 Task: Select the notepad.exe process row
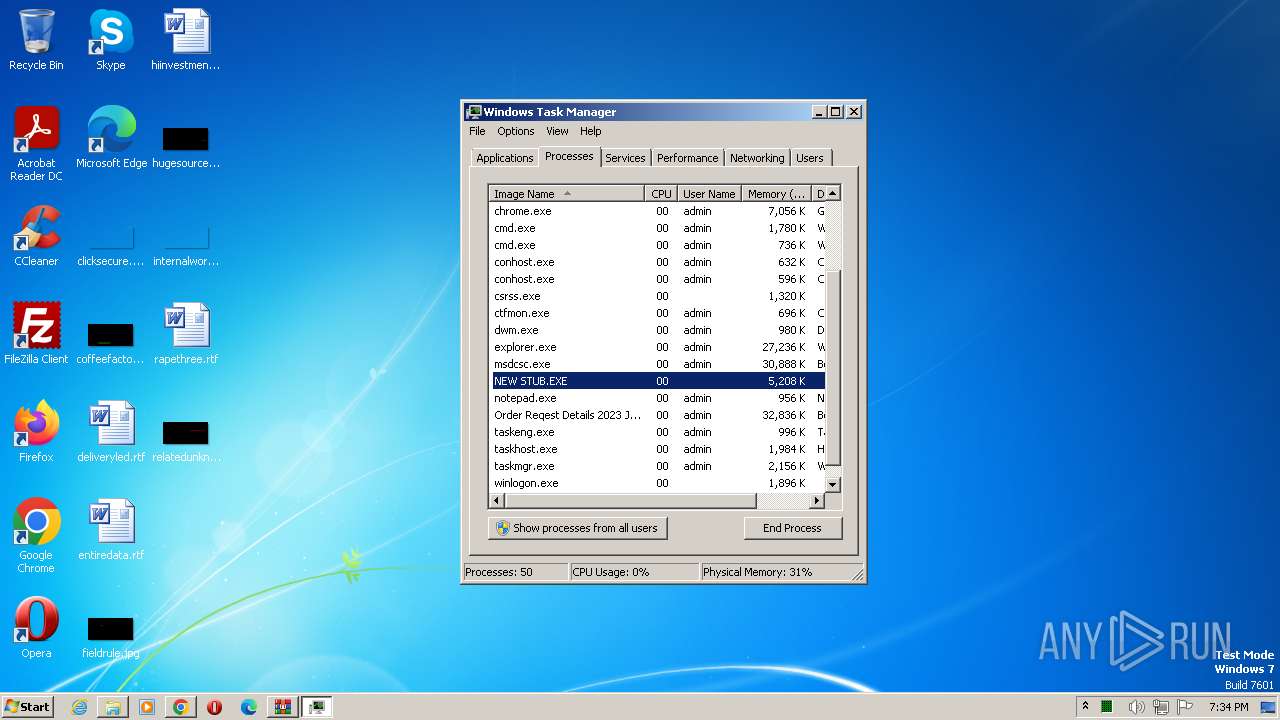pos(657,398)
